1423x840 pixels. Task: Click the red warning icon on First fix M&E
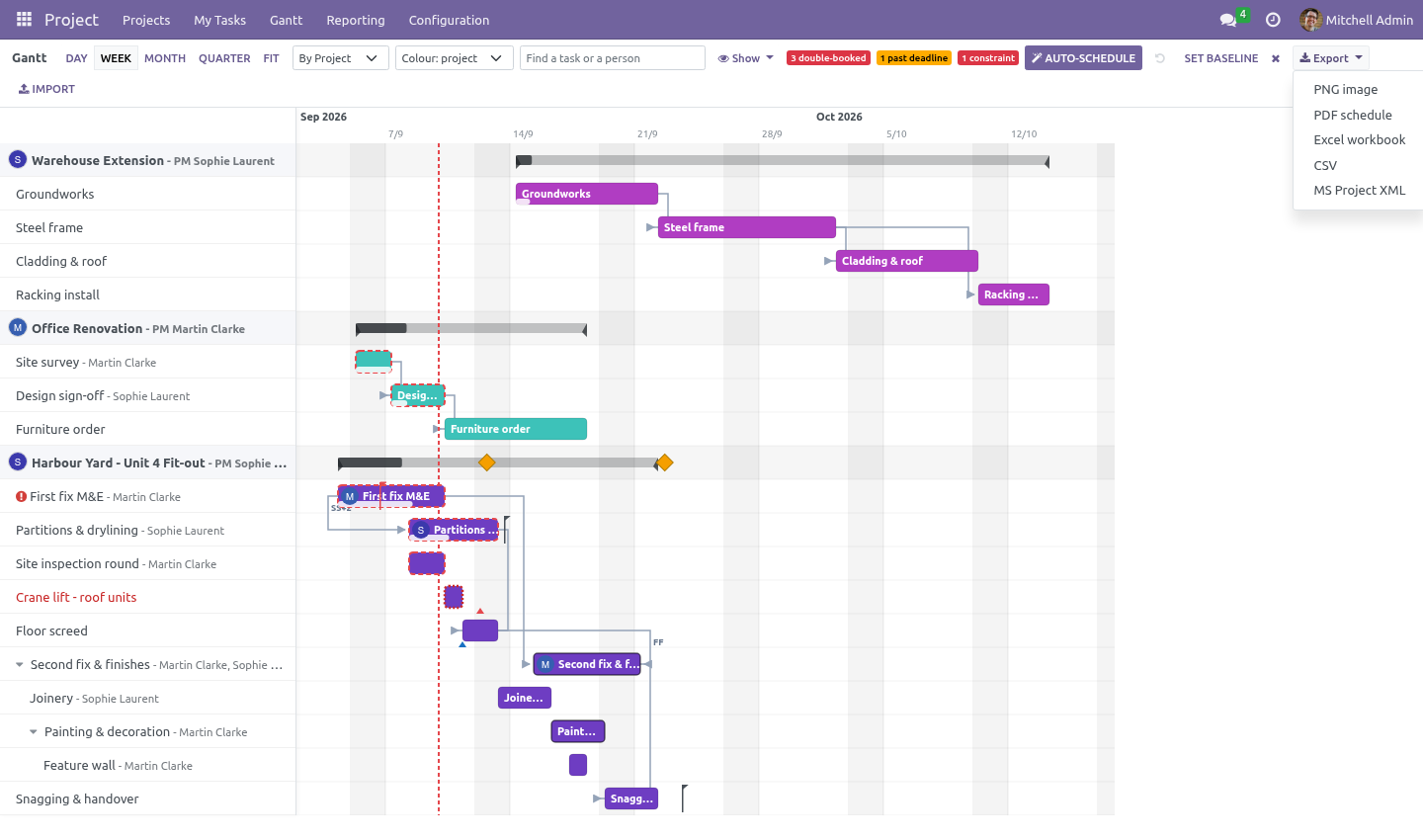point(21,496)
